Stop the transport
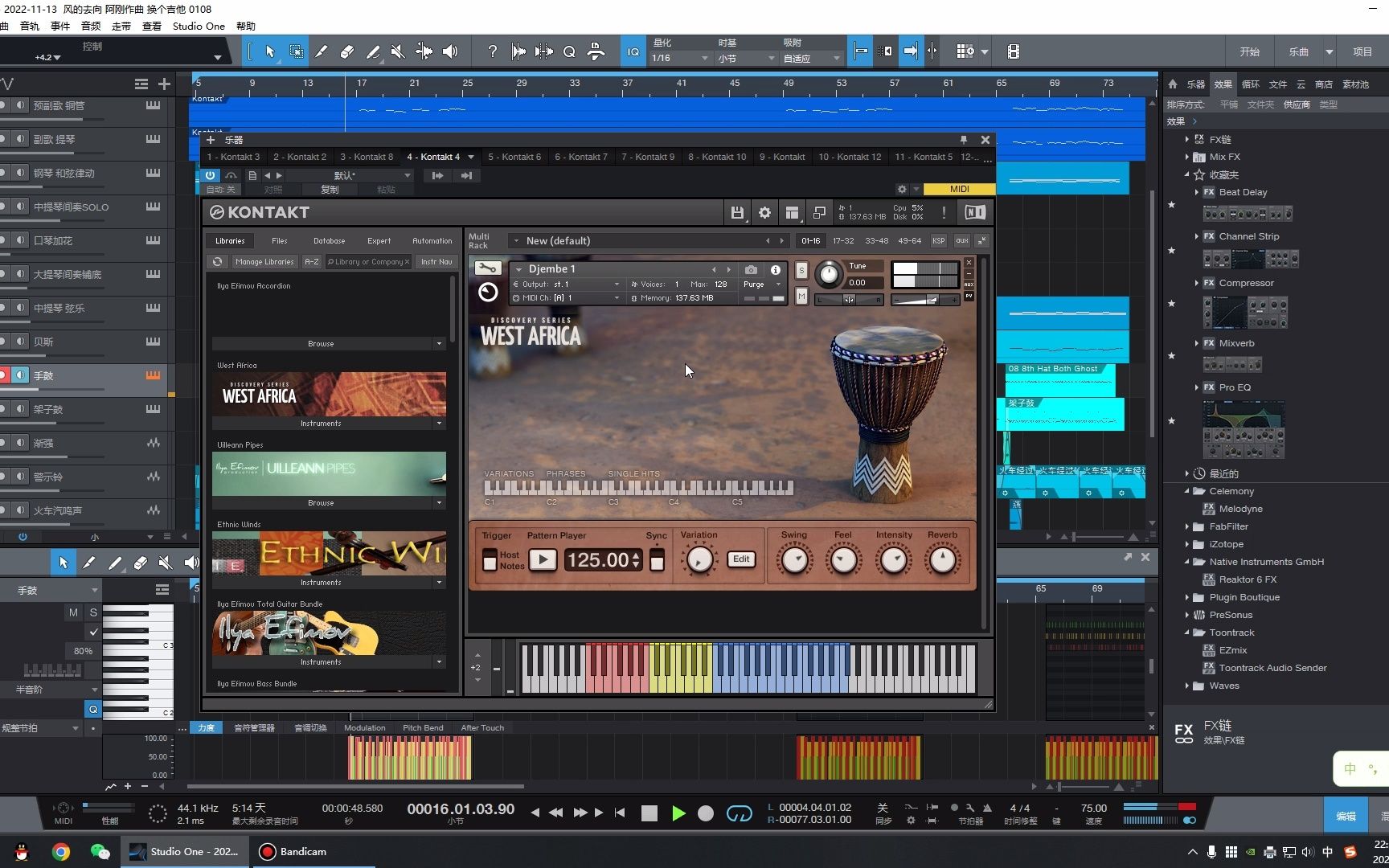Viewport: 1389px width, 868px height. click(649, 813)
